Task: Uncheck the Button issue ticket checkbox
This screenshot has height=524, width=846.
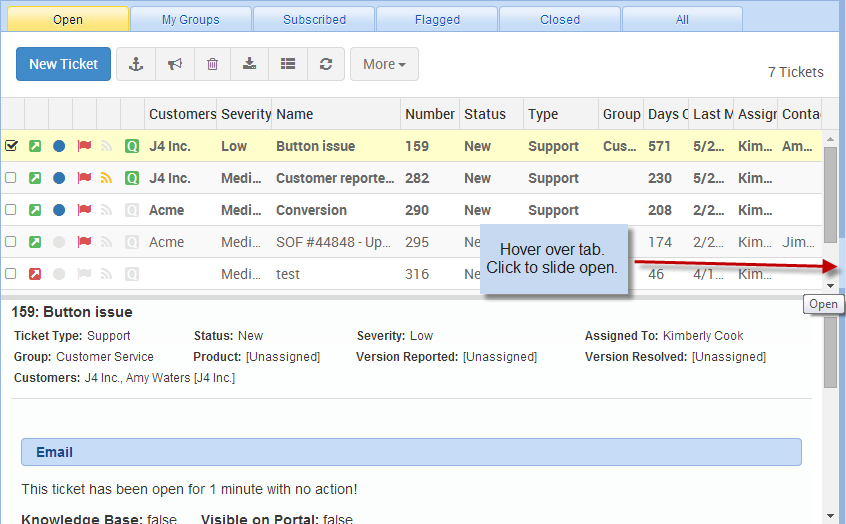Action: point(11,146)
